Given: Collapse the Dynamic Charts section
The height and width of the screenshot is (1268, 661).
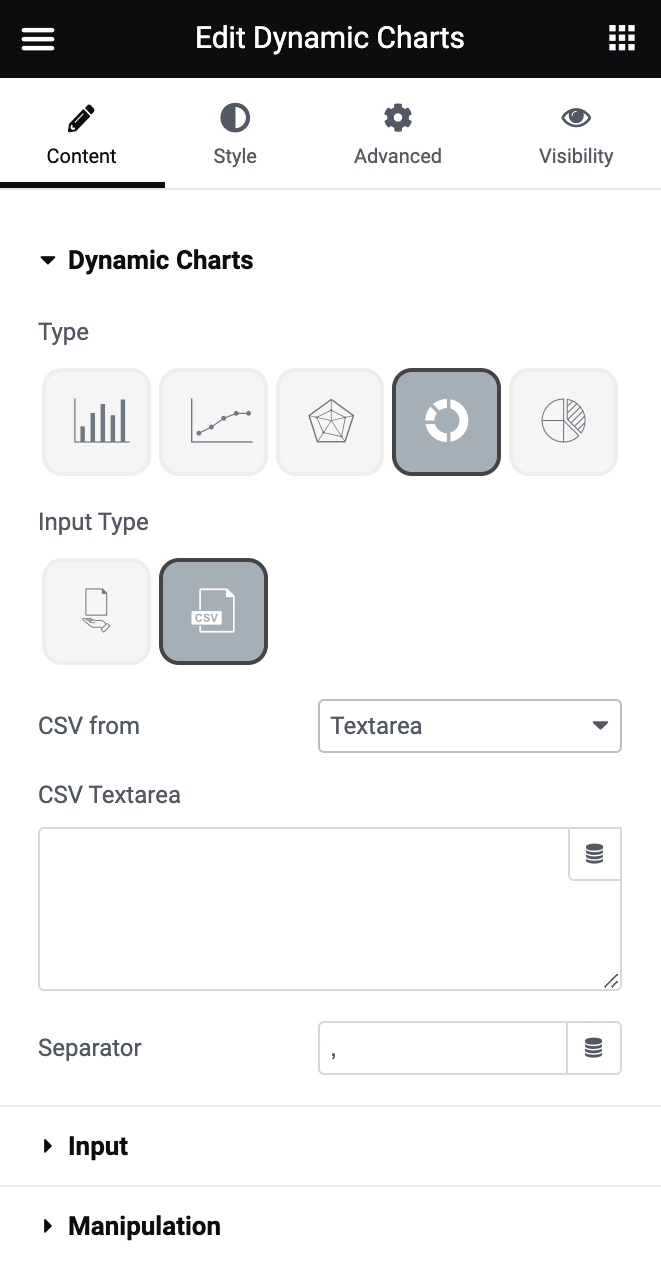Looking at the screenshot, I should click(x=160, y=261).
